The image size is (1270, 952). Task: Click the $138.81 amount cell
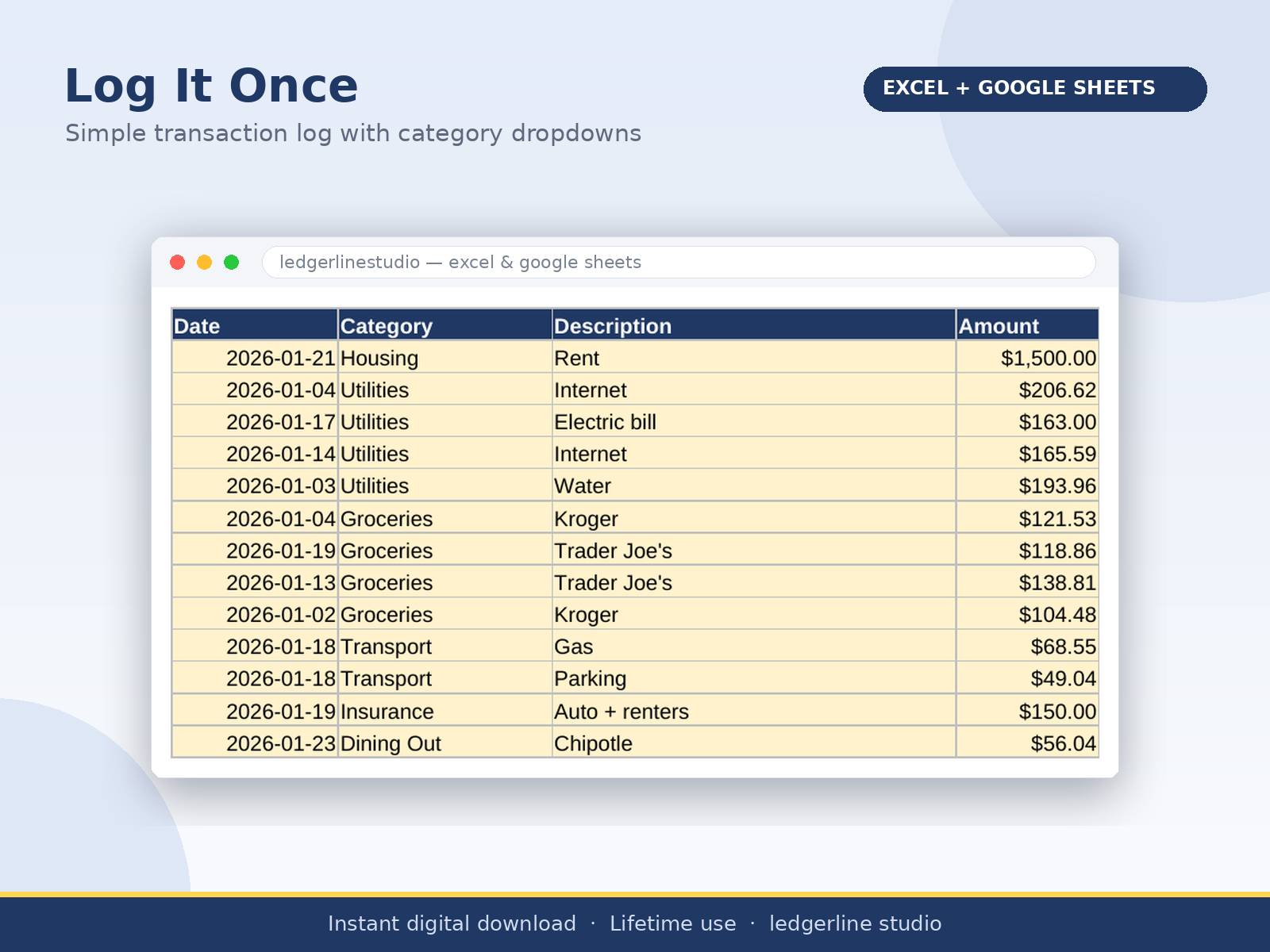click(x=1028, y=582)
